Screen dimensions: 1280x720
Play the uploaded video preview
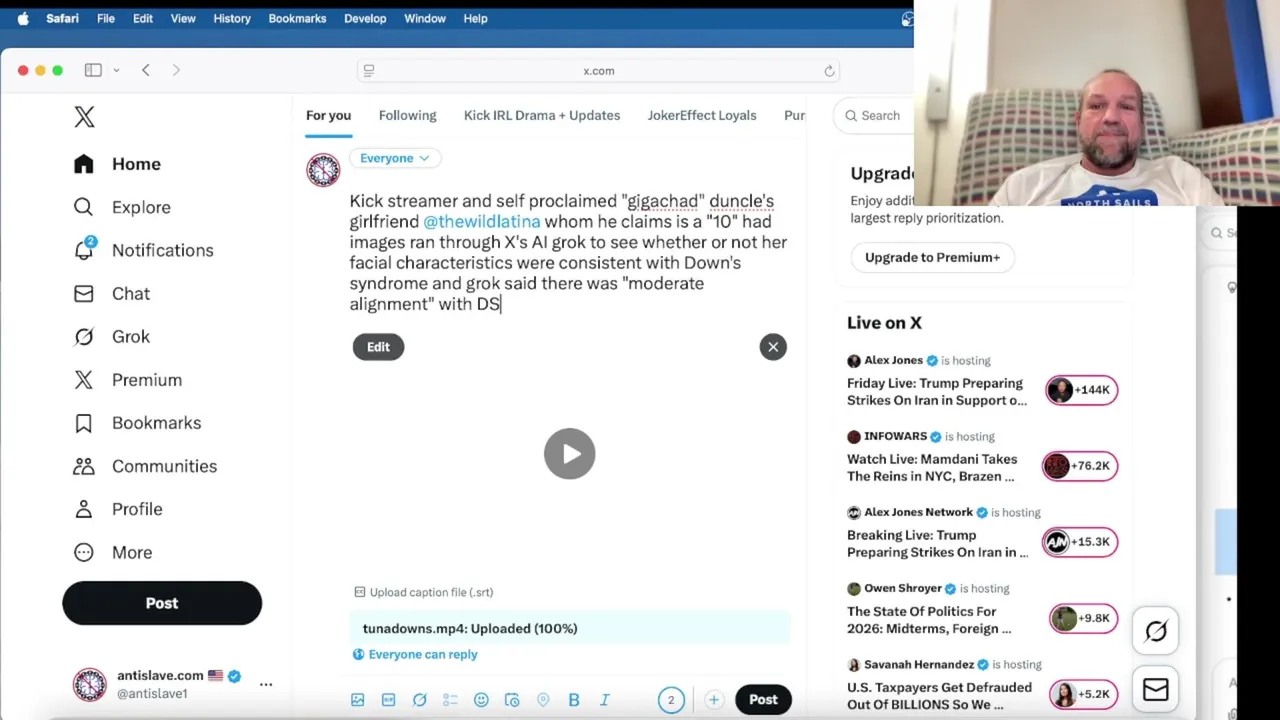tap(570, 454)
